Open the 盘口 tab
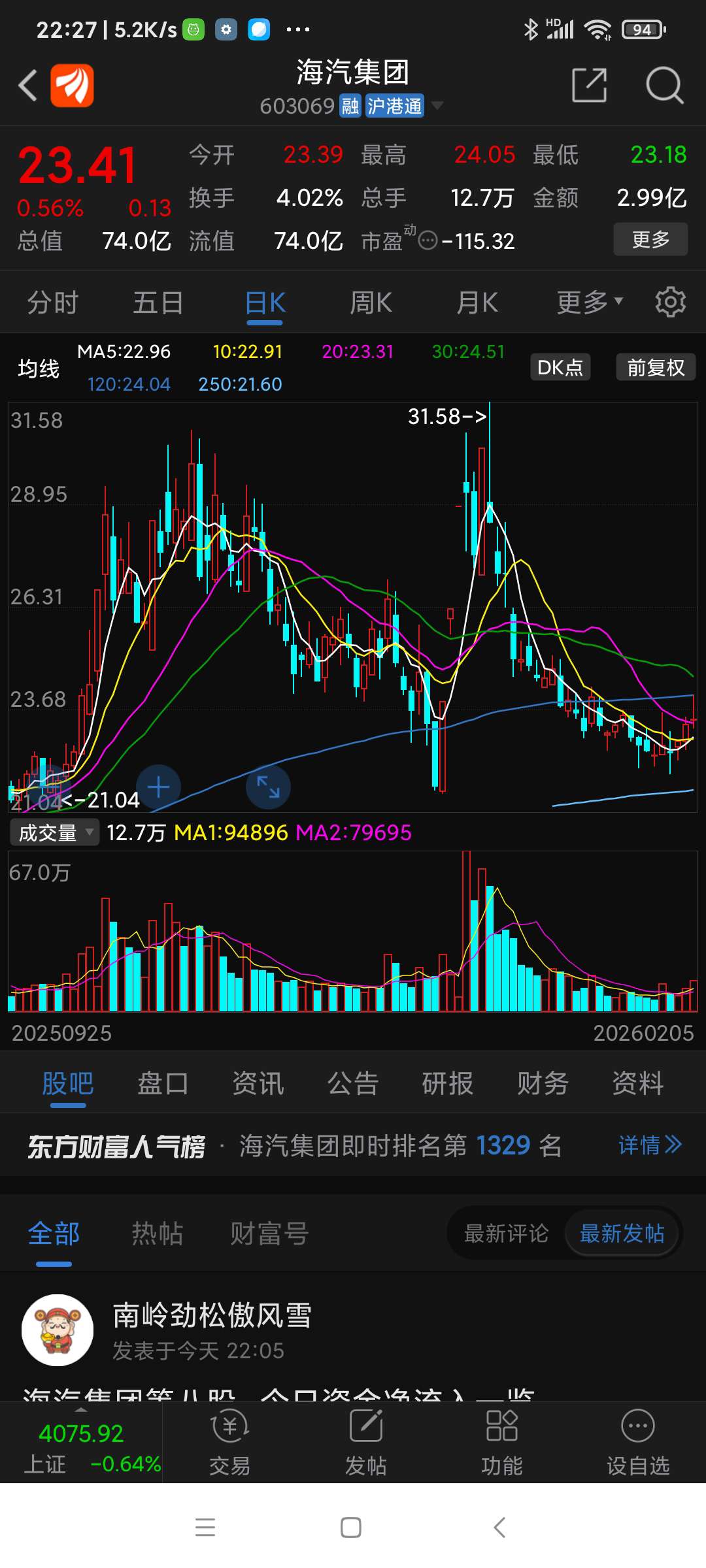Viewport: 706px width, 1568px height. [x=163, y=1083]
